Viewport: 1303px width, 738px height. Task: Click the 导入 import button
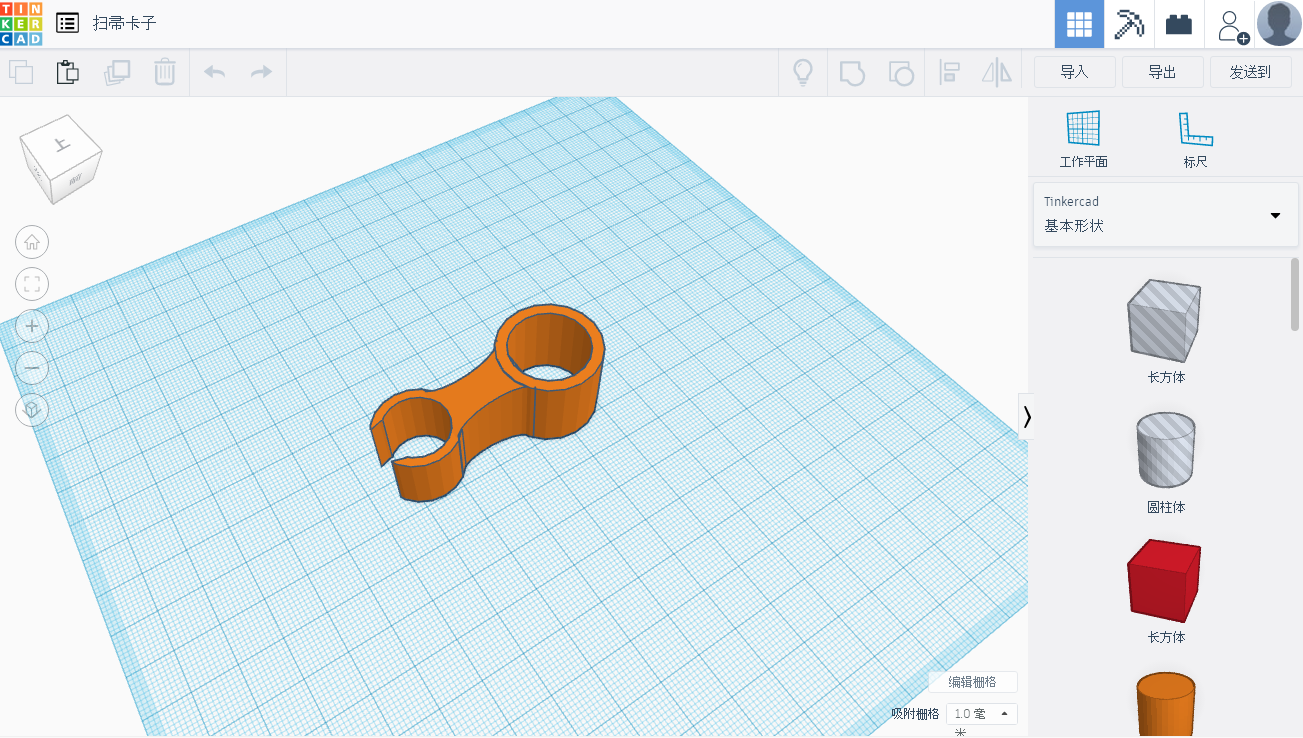pyautogui.click(x=1074, y=72)
